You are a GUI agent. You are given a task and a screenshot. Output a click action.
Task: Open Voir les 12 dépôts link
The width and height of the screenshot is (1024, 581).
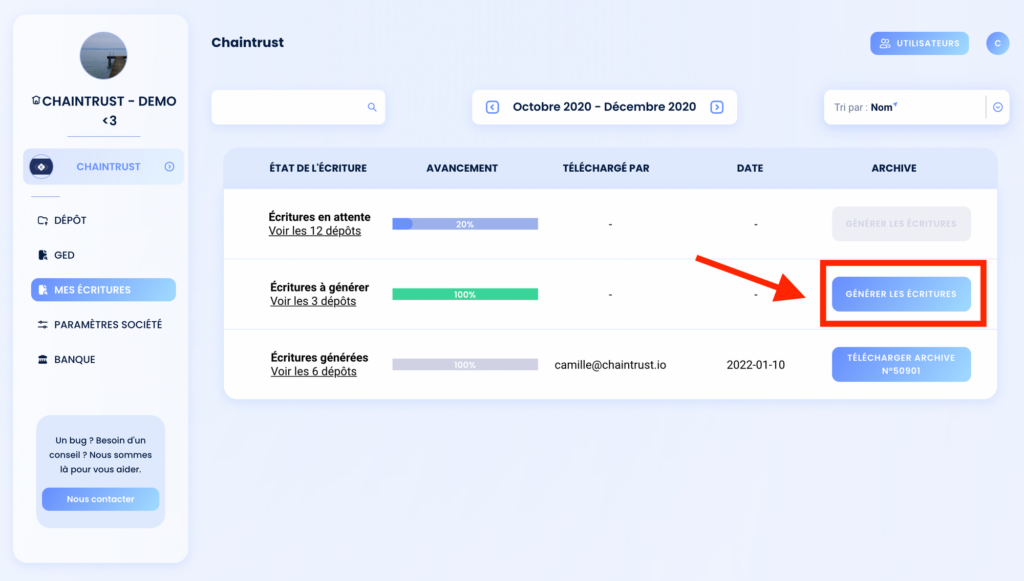pos(315,231)
